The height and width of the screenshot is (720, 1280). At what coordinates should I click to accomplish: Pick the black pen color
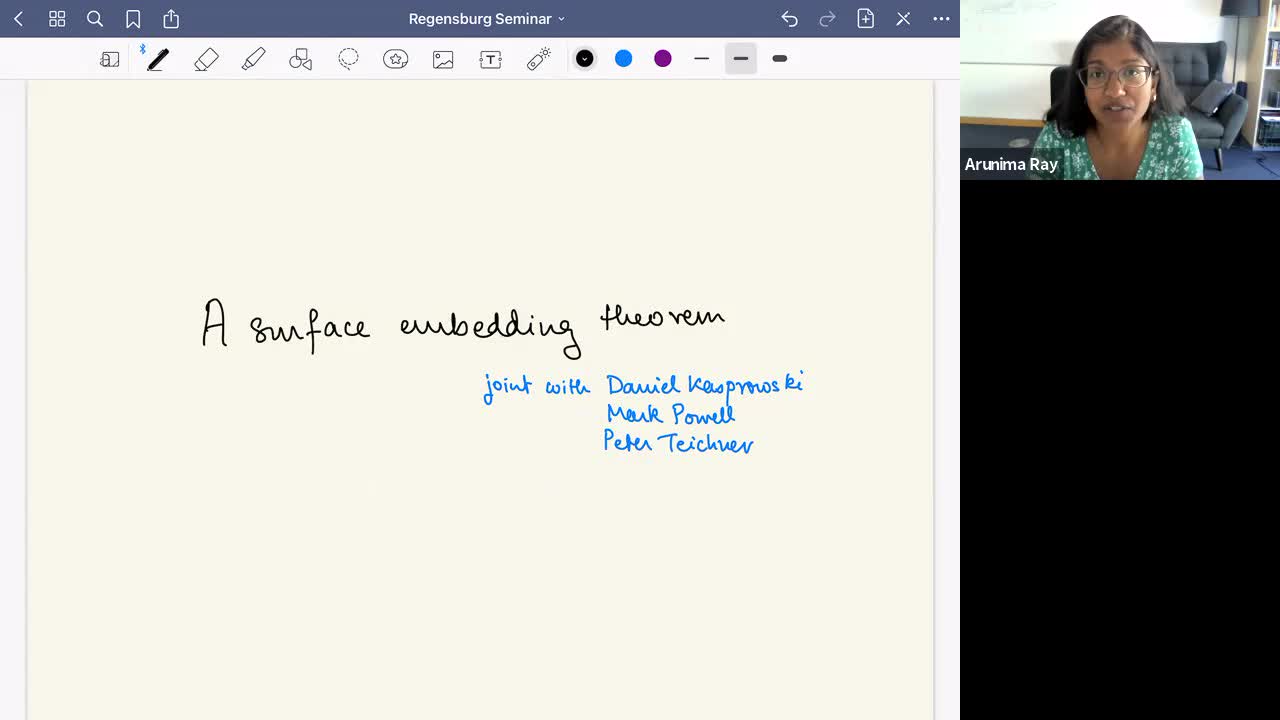coord(585,59)
